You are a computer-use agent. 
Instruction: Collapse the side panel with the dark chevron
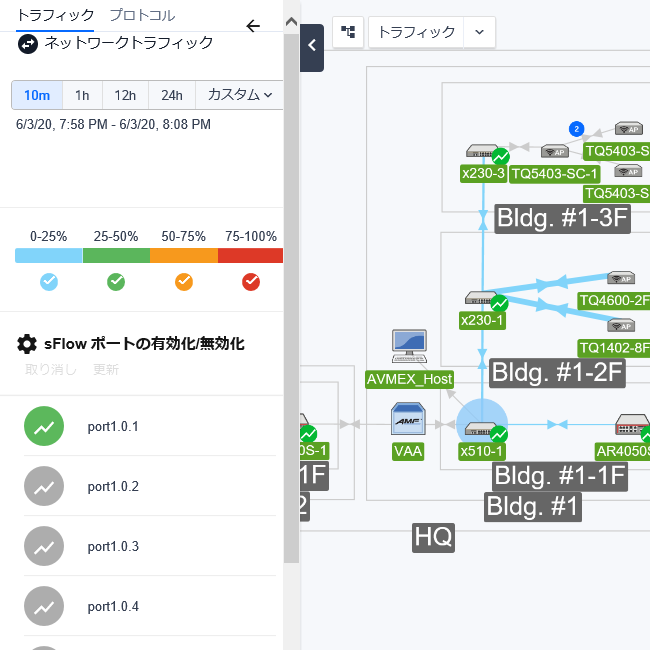(312, 48)
